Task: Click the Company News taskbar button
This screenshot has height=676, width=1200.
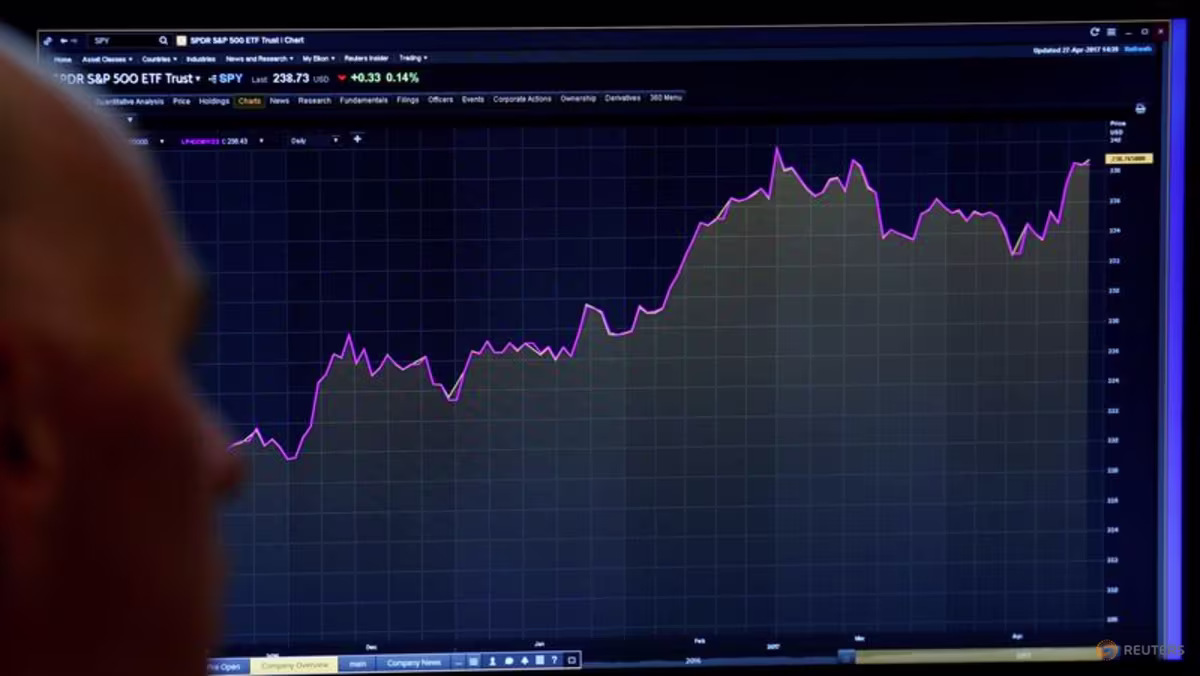Action: point(413,663)
